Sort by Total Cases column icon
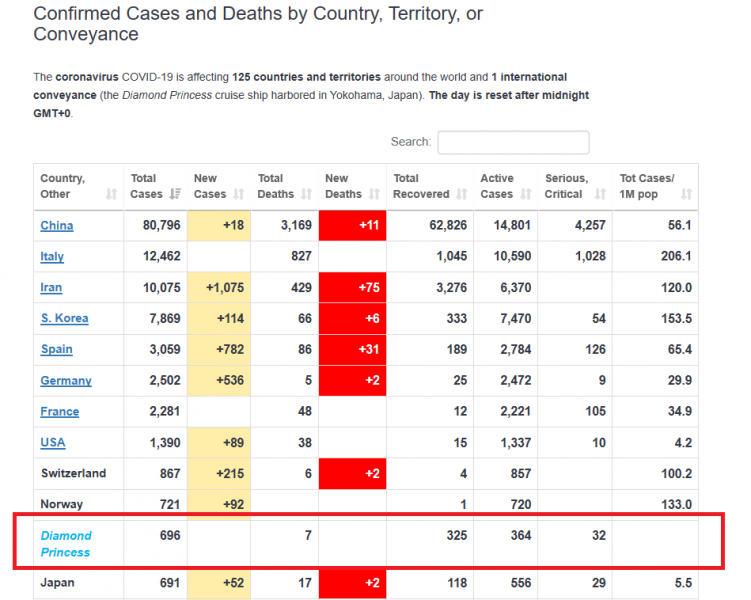Image resolution: width=751 pixels, height=600 pixels. 175,194
